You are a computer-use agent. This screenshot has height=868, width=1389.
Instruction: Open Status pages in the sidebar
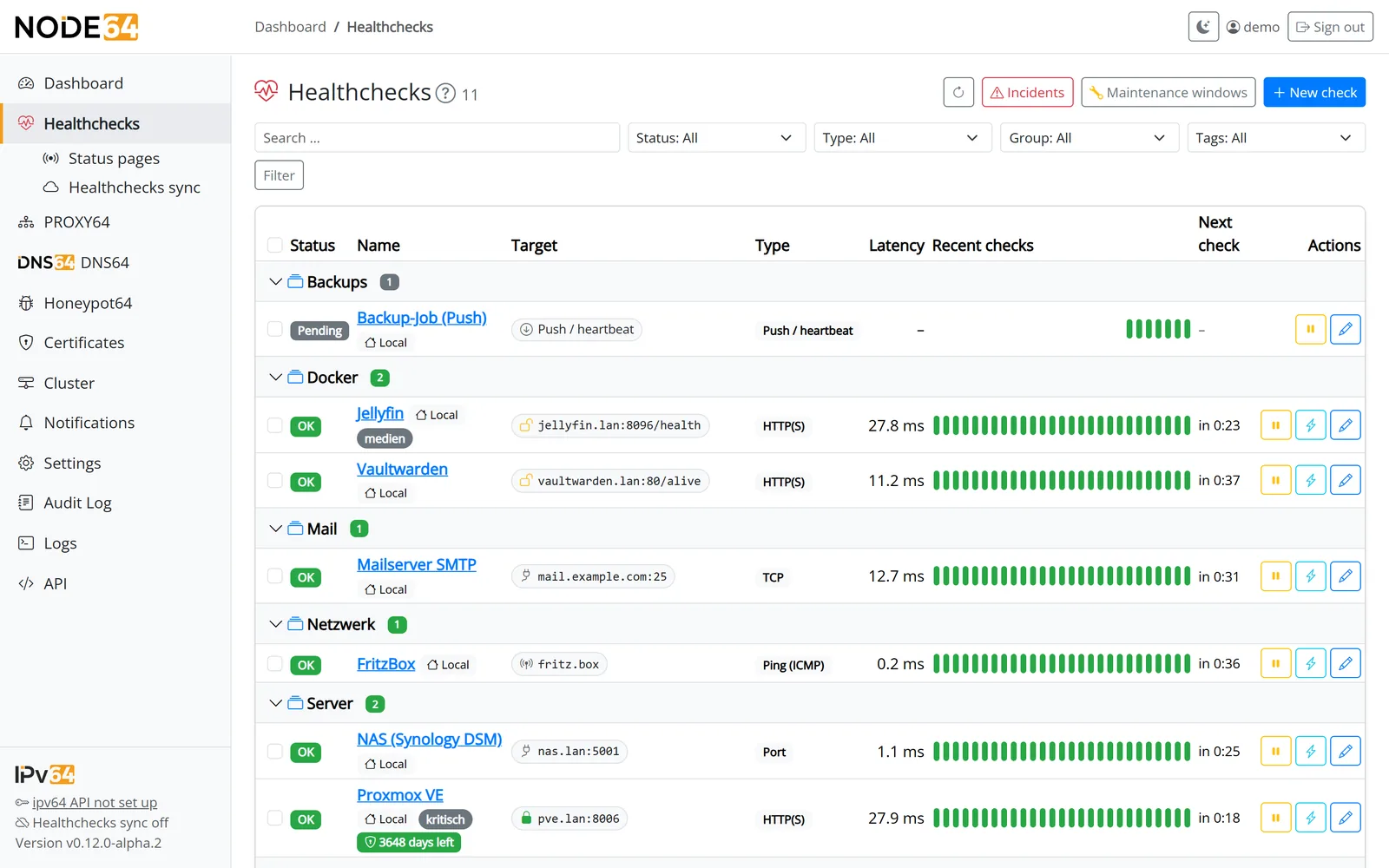[x=114, y=159]
